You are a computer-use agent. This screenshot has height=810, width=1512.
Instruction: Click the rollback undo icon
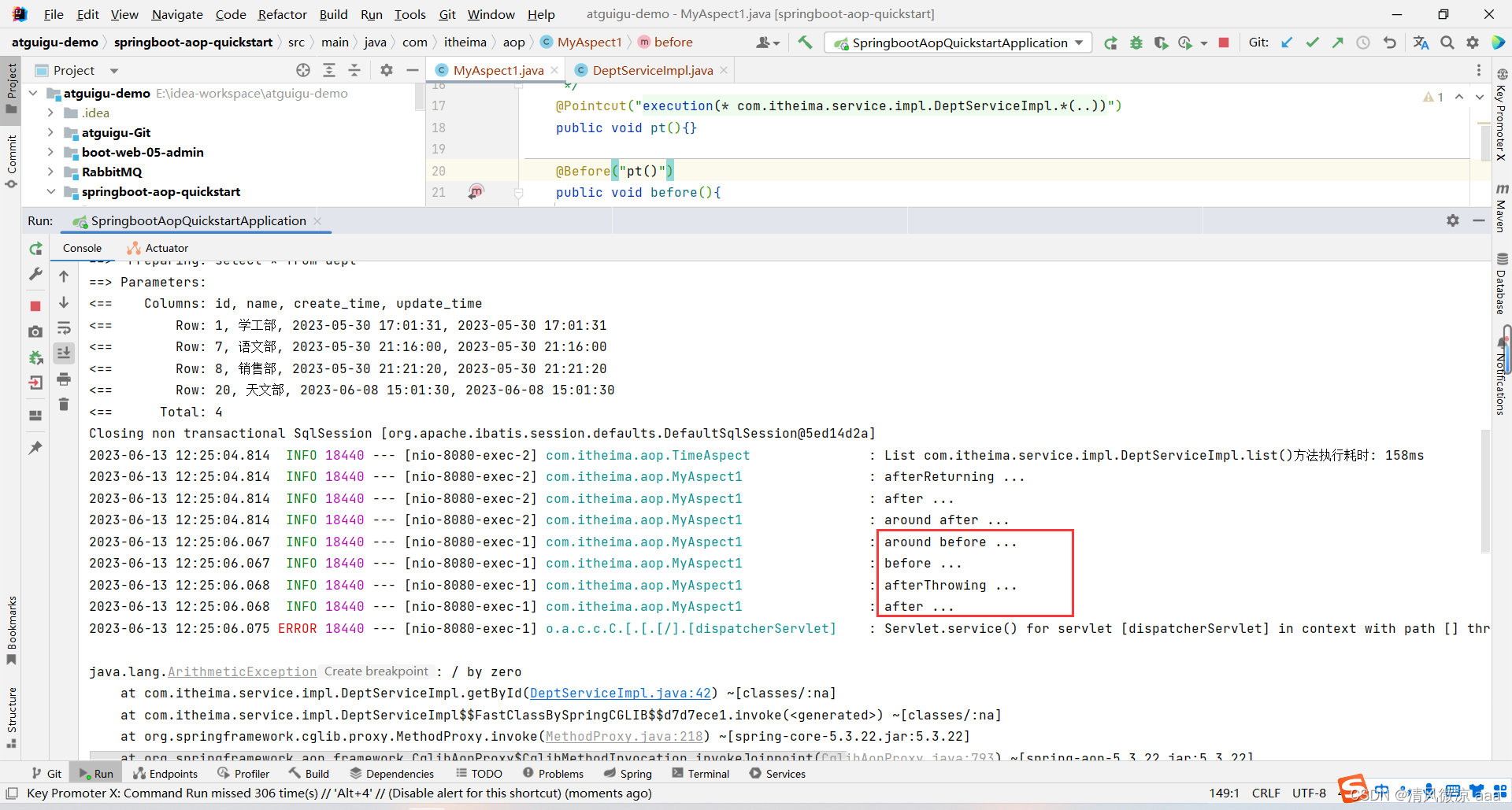click(x=1389, y=43)
